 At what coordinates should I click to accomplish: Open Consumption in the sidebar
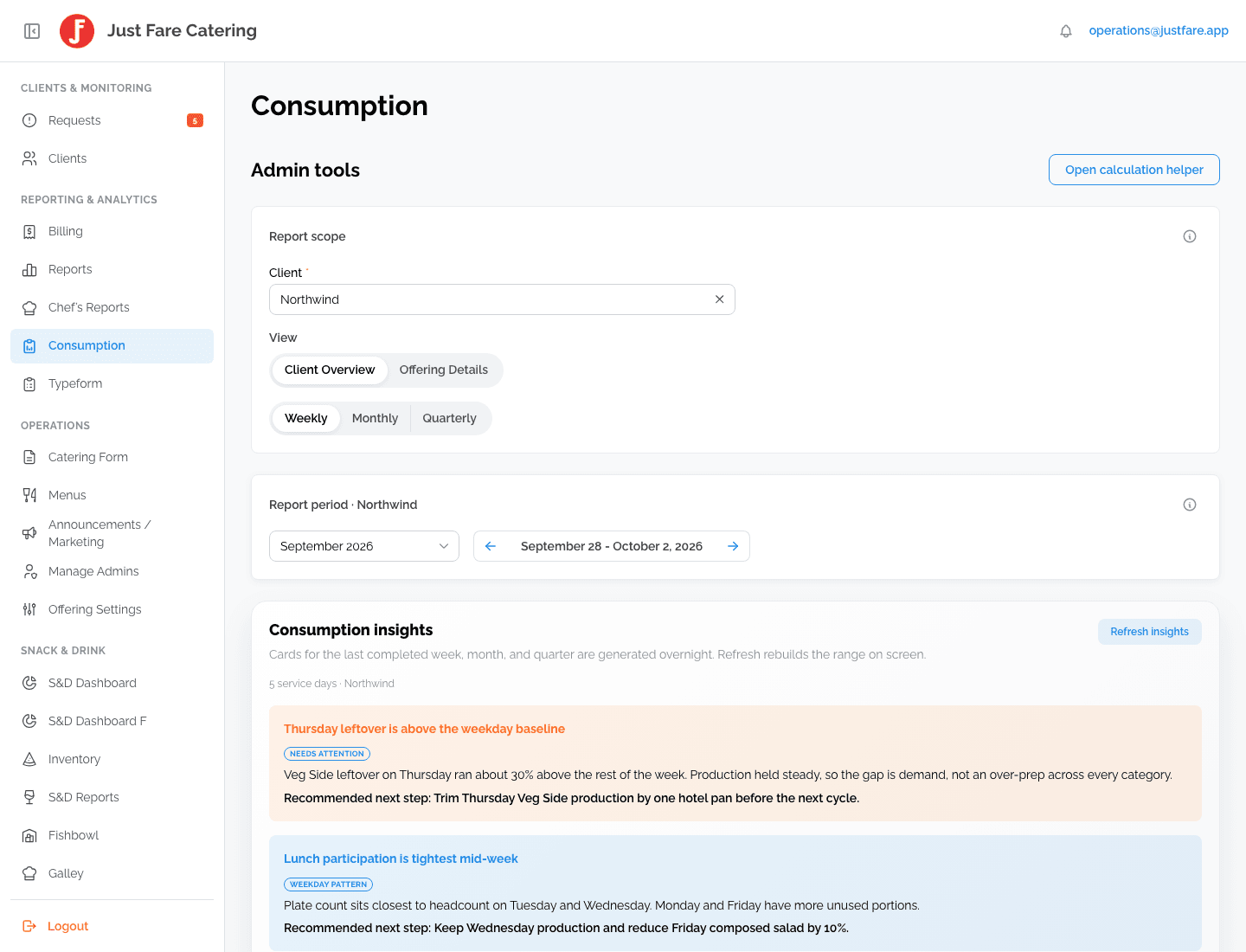pos(112,346)
